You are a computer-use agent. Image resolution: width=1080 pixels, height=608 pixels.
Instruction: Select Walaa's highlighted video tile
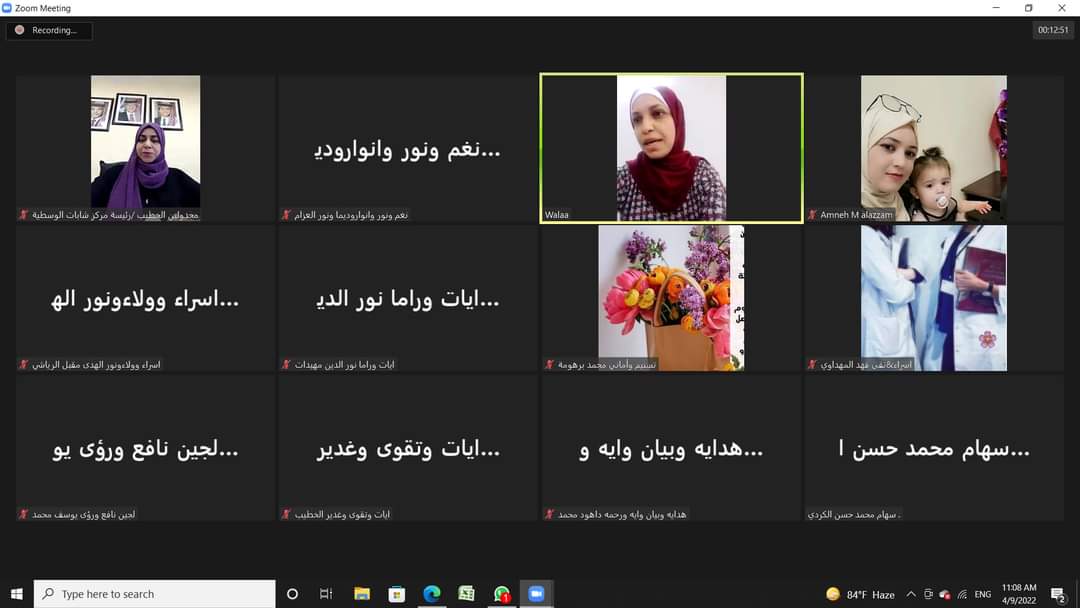[671, 148]
